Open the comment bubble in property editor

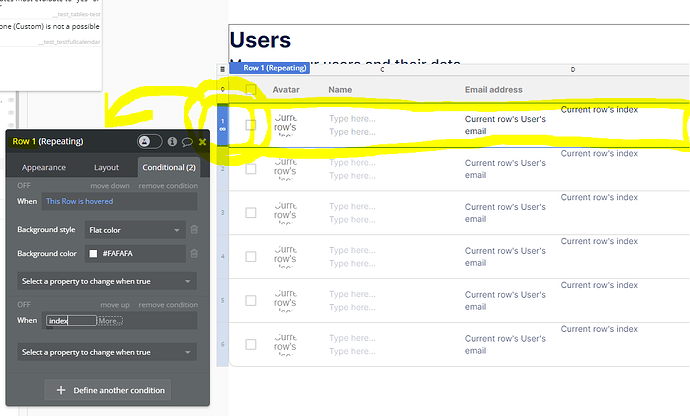click(187, 142)
